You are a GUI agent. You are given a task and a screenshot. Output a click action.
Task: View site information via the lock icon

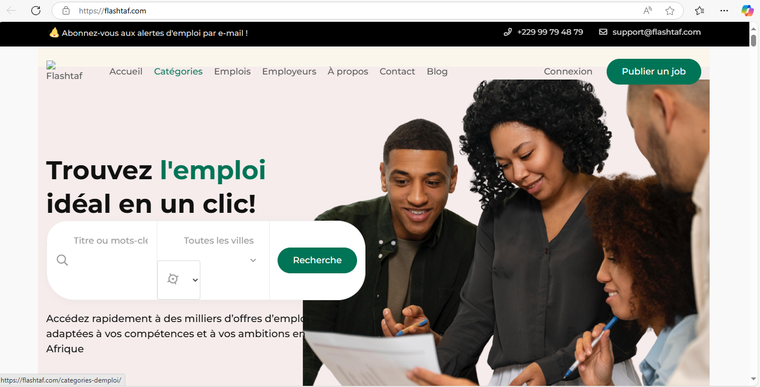(66, 11)
